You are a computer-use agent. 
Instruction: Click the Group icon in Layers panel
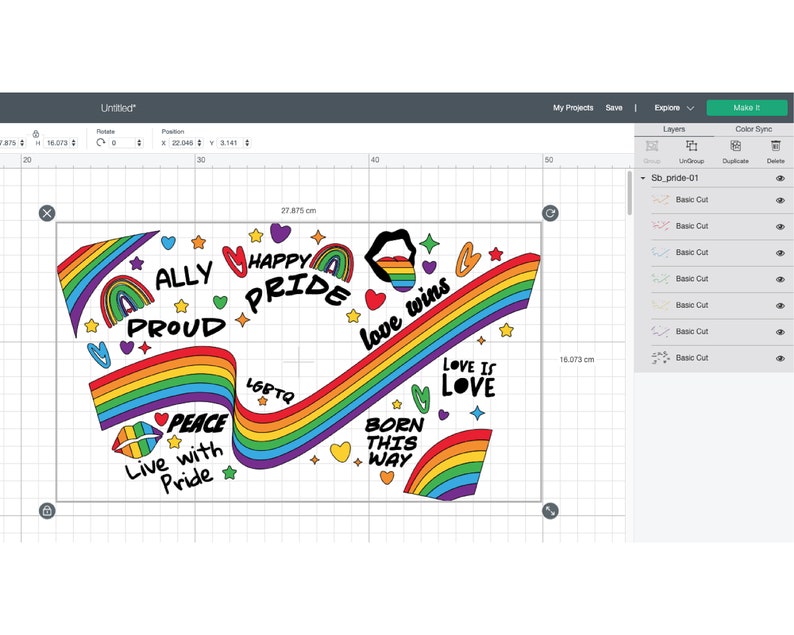pos(652,146)
